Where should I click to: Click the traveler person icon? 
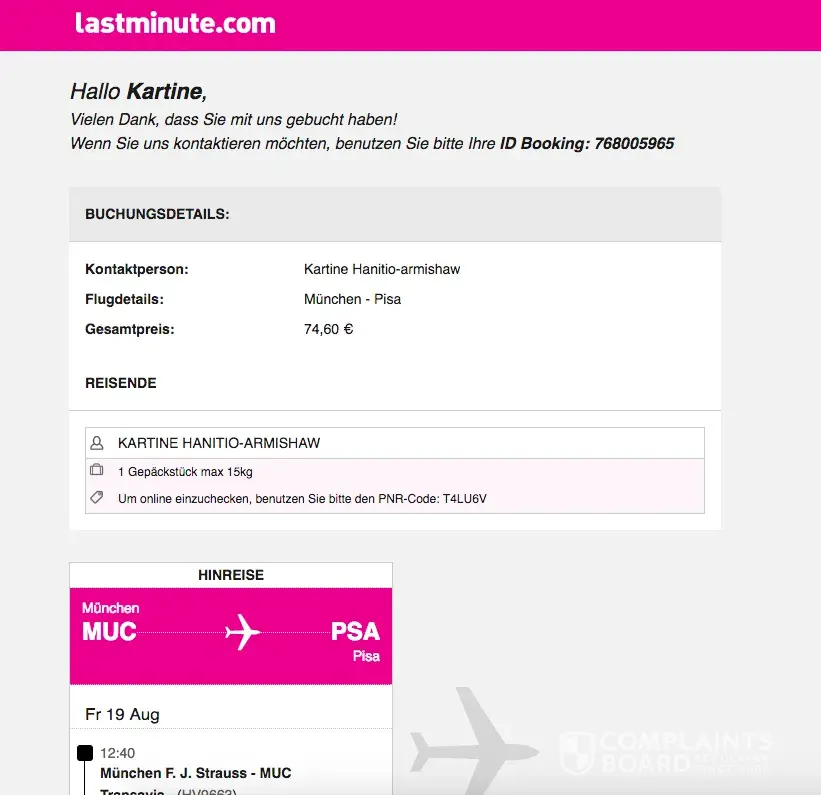97,443
